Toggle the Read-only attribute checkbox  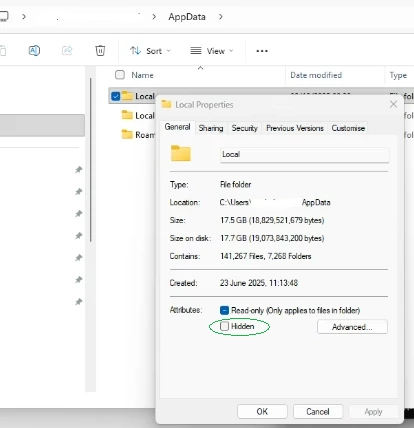(224, 310)
